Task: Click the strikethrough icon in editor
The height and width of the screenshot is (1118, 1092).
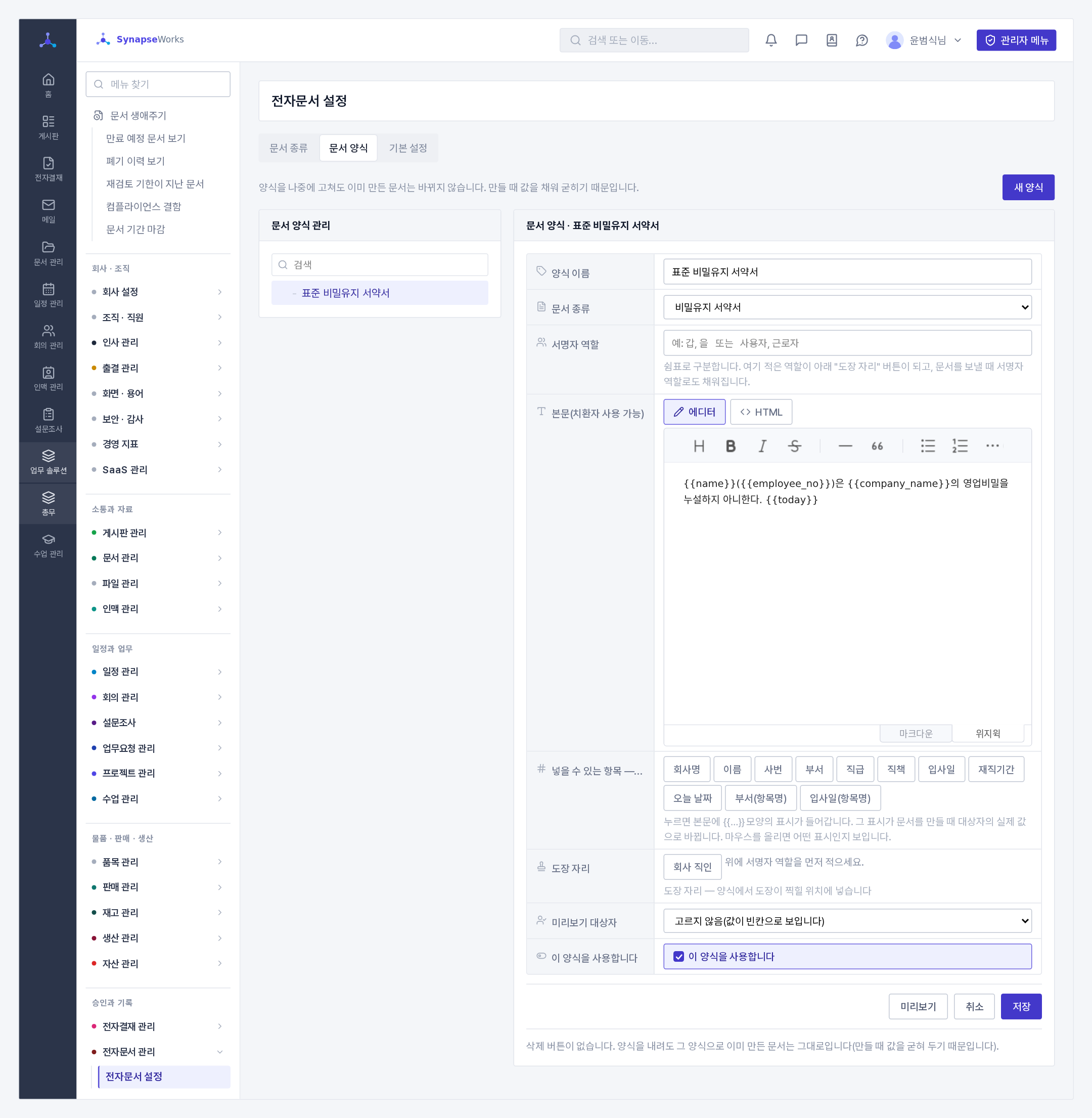Action: pyautogui.click(x=794, y=445)
